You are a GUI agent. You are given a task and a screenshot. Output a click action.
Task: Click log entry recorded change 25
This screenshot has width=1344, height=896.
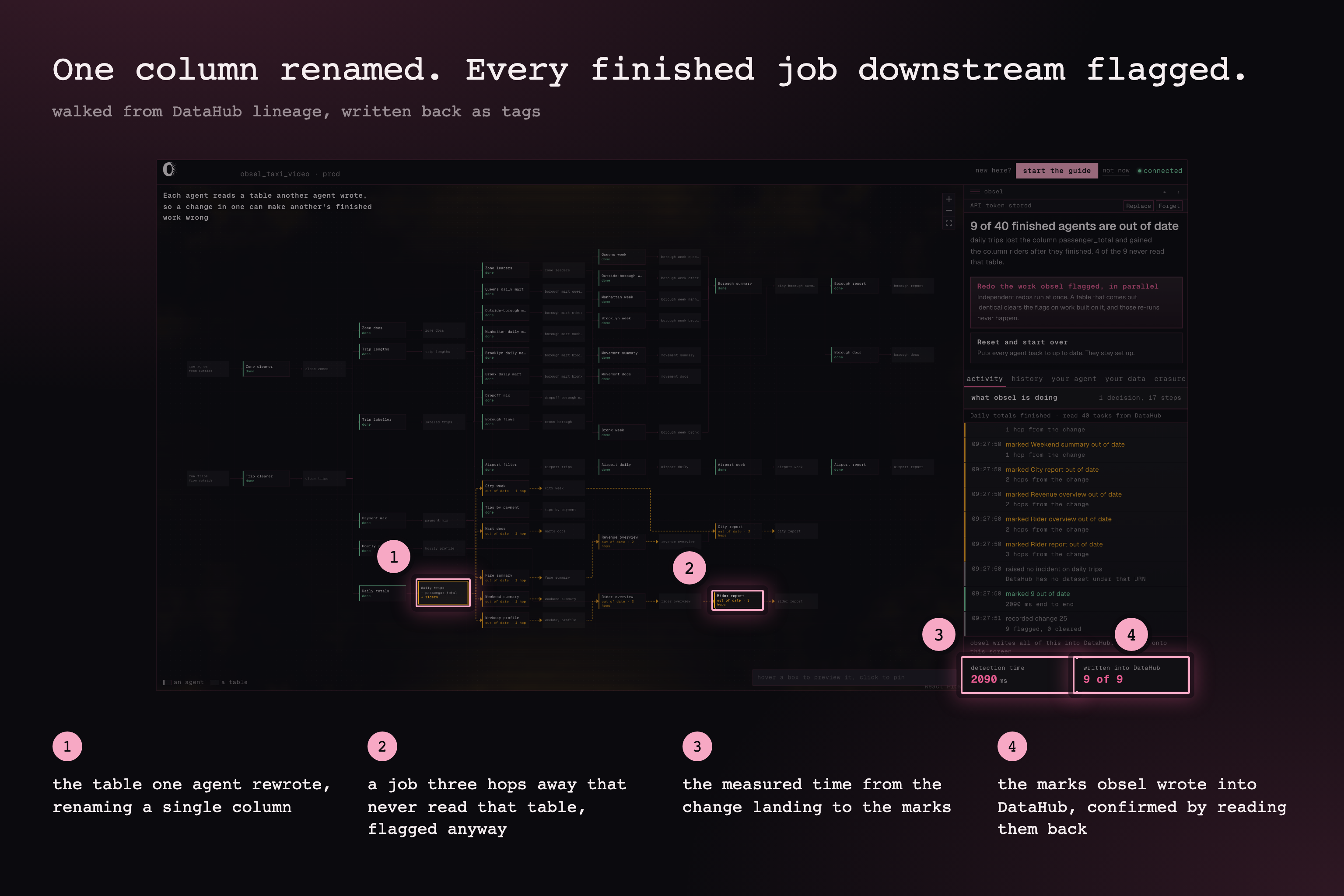coord(1075,623)
